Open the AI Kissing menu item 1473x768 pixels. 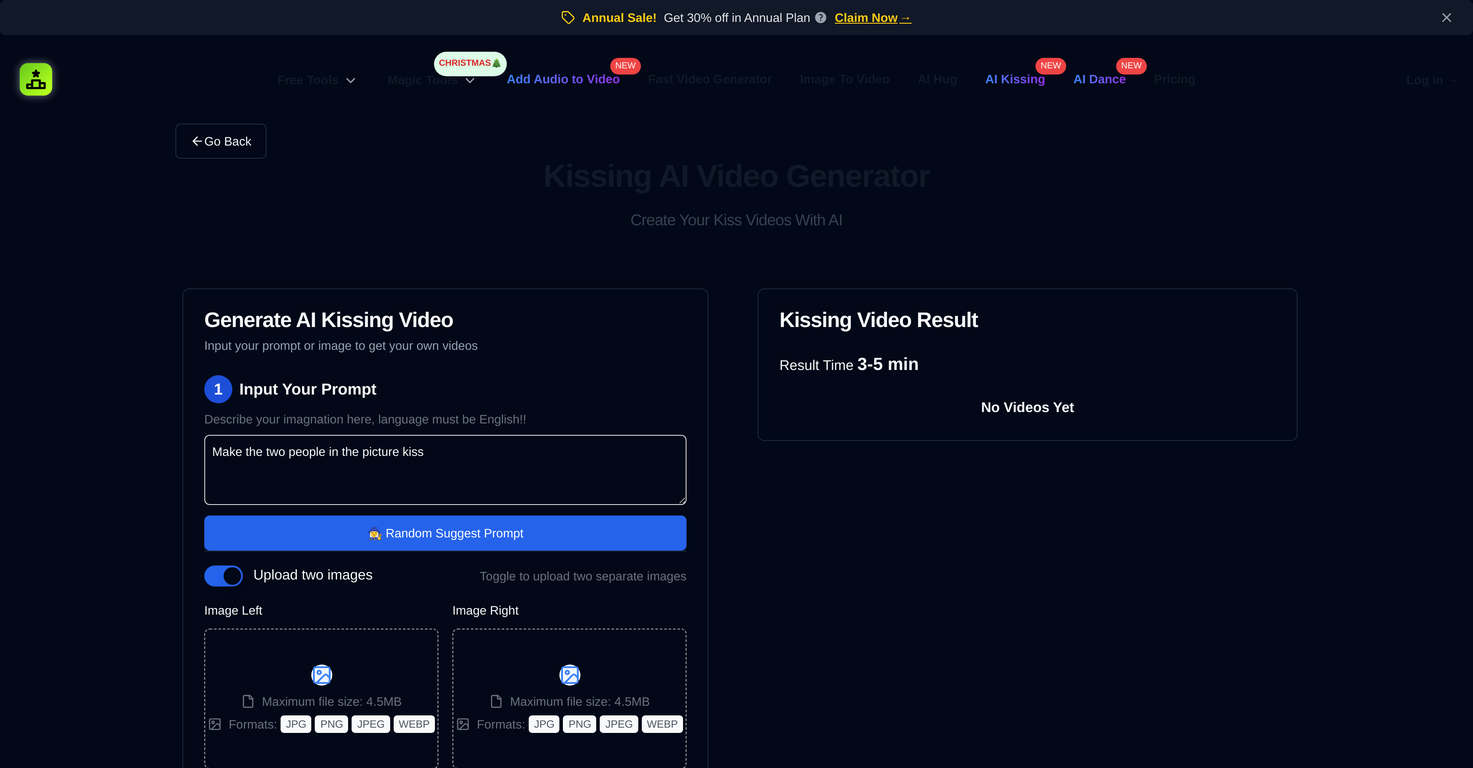click(1014, 80)
